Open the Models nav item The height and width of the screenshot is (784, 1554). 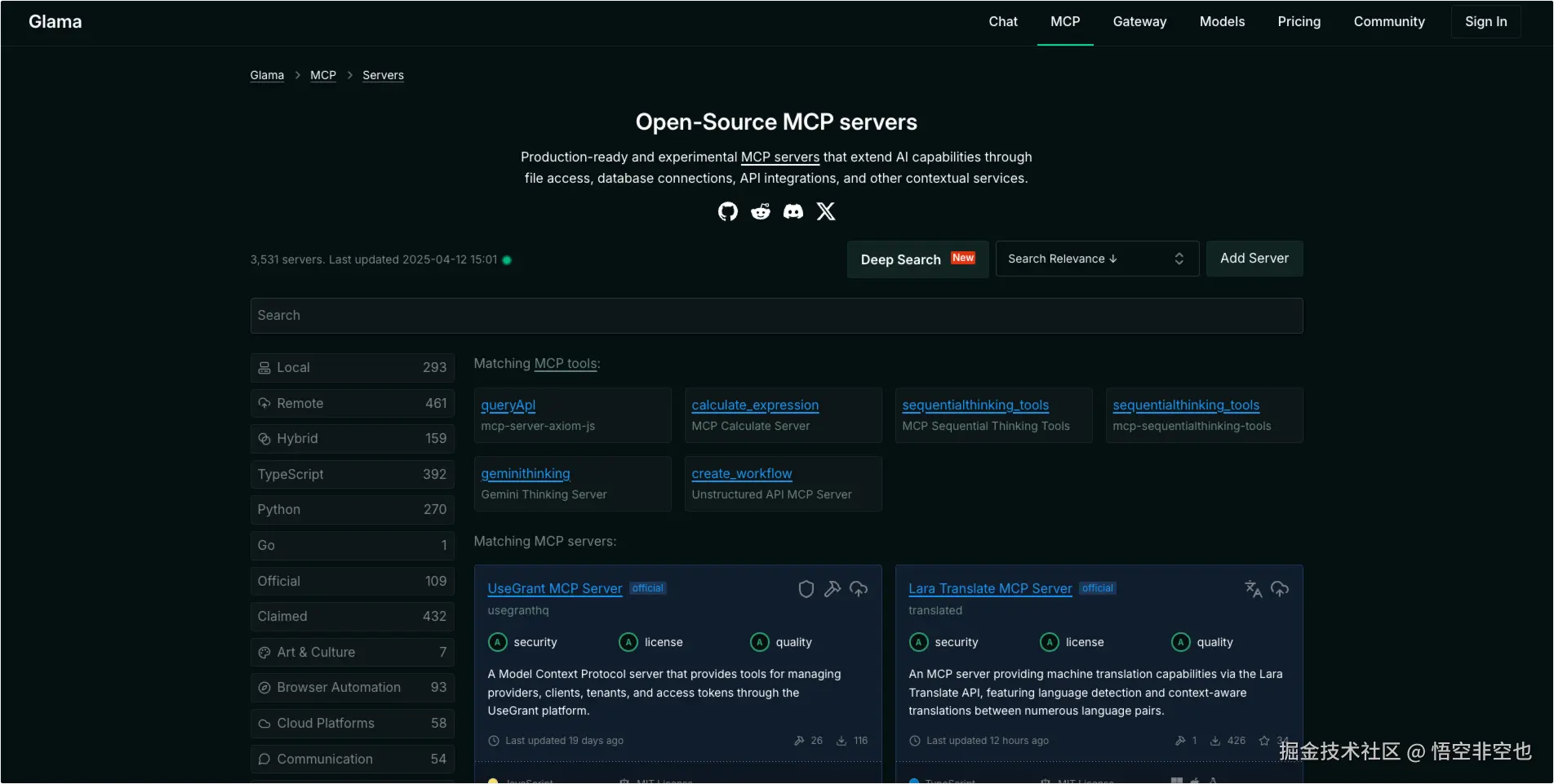pos(1222,22)
